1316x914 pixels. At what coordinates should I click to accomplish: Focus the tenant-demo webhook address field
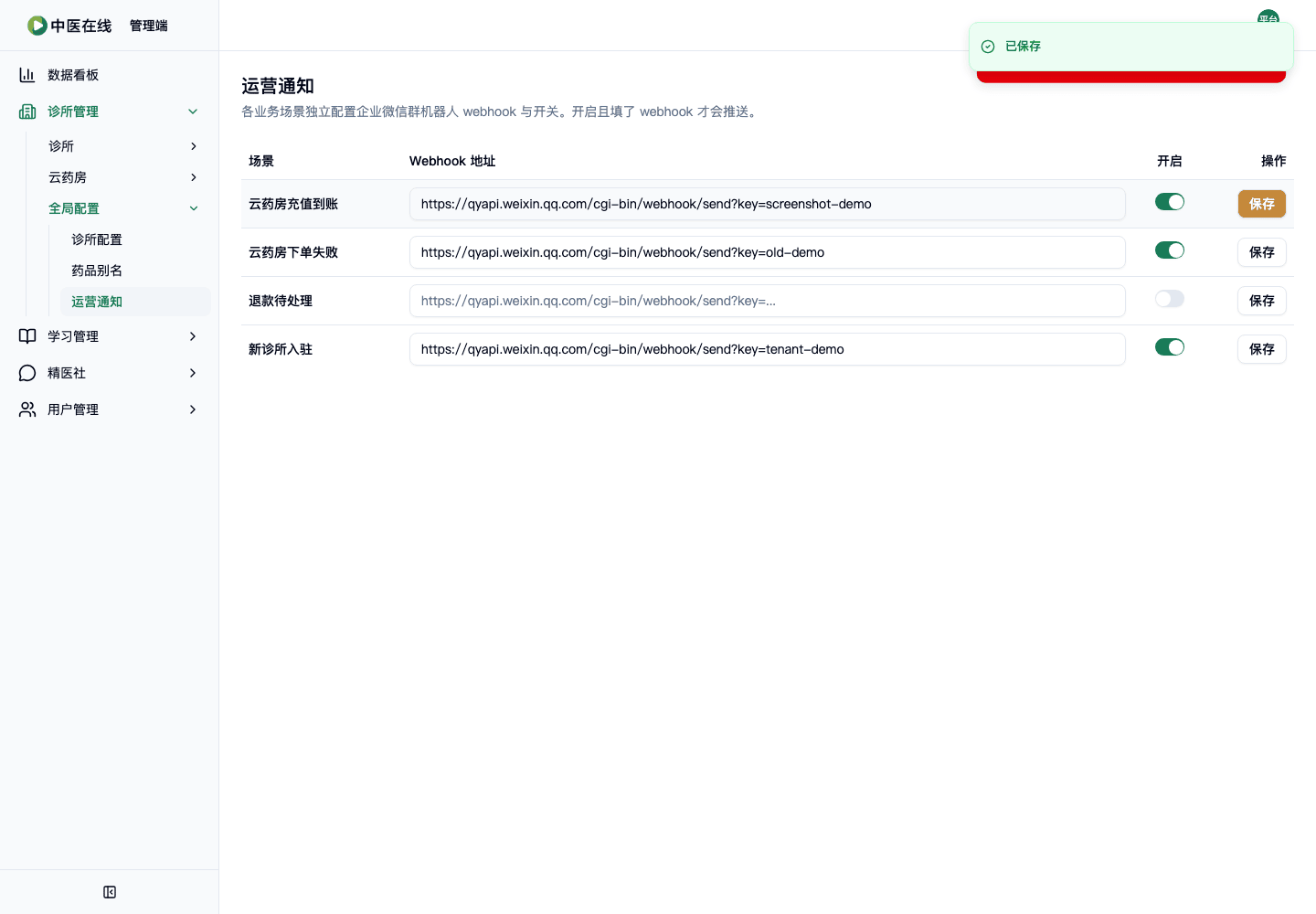point(768,349)
